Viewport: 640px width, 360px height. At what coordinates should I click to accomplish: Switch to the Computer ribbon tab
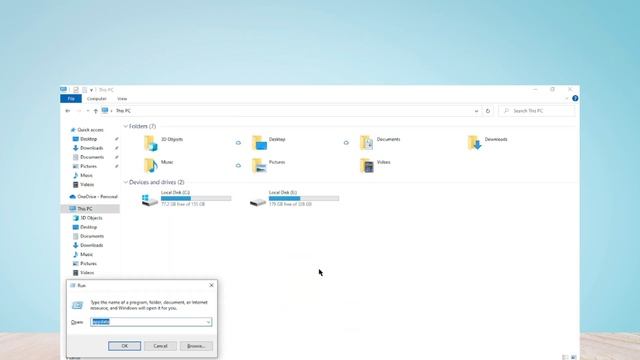coord(97,99)
